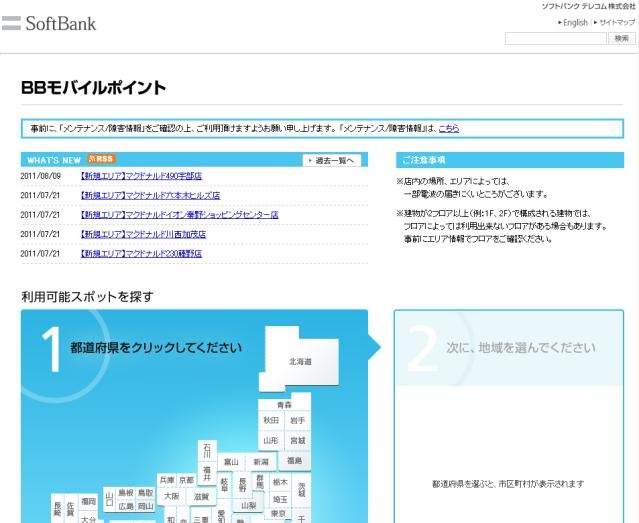Viewport: 639px width, 523px height.
Task: Click the 次に、地域を選んでください step heading
Action: tap(521, 348)
